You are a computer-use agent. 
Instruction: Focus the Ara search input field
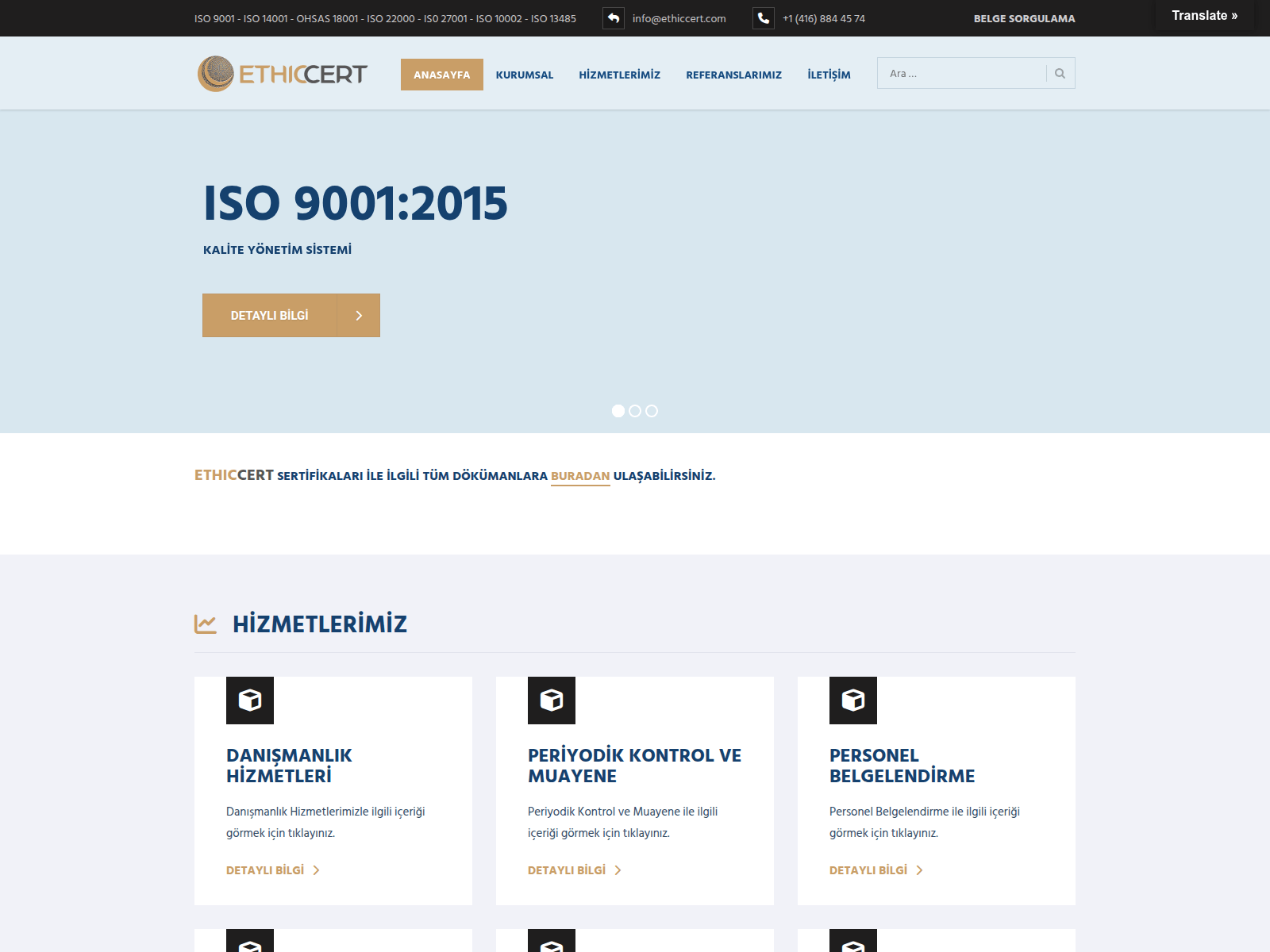point(962,74)
